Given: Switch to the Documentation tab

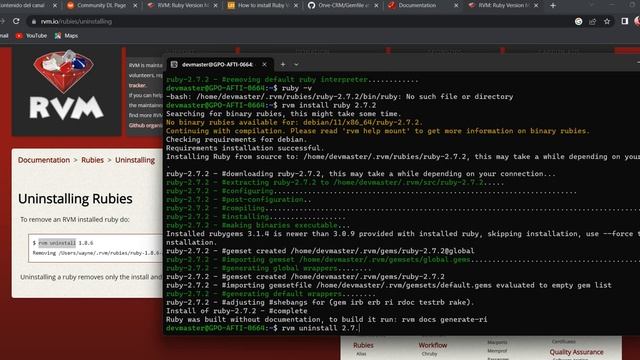Looking at the screenshot, I should point(417,6).
